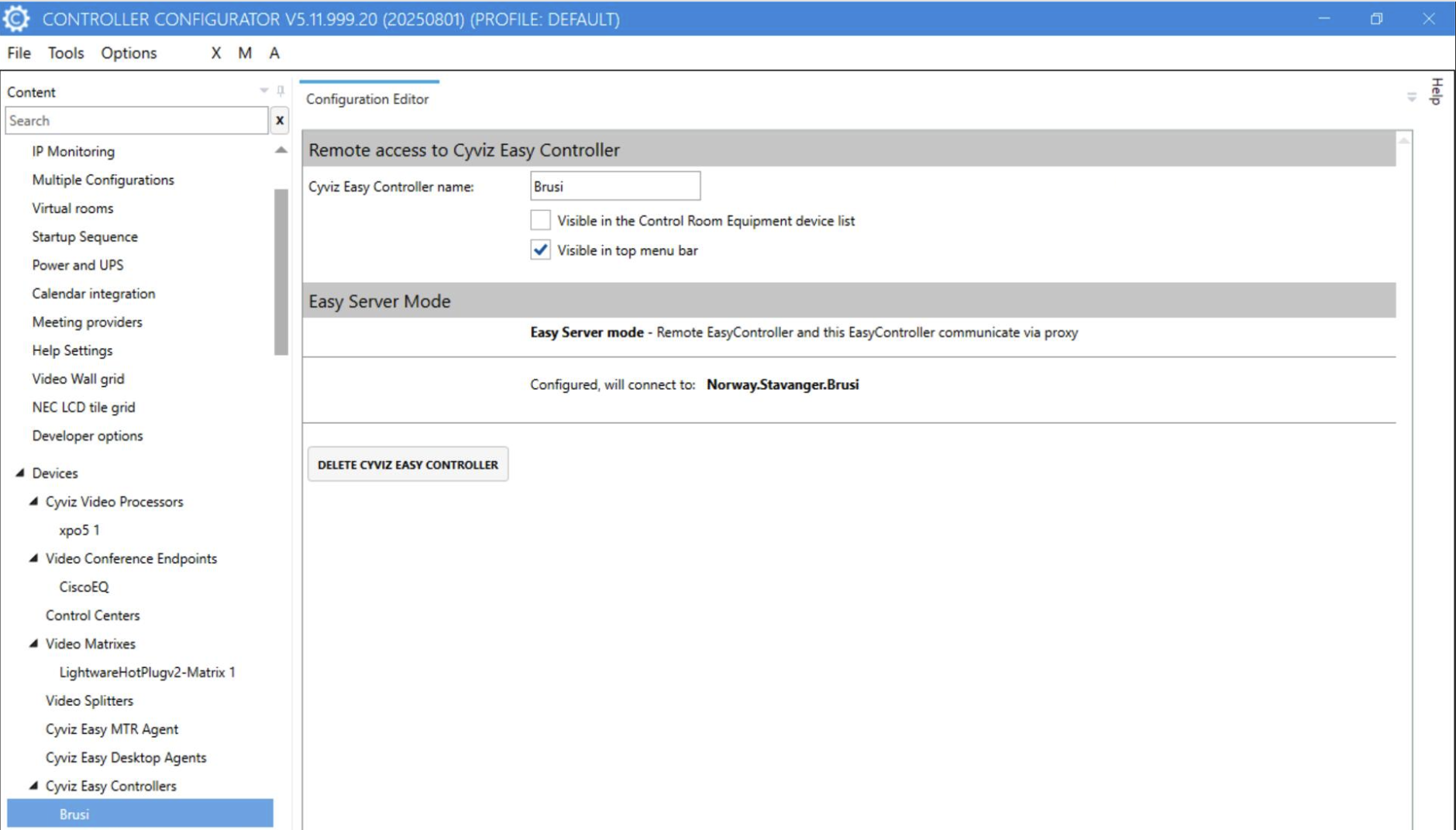The width and height of the screenshot is (1456, 830).
Task: Collapse the Video Matrixes node
Action: click(x=34, y=643)
